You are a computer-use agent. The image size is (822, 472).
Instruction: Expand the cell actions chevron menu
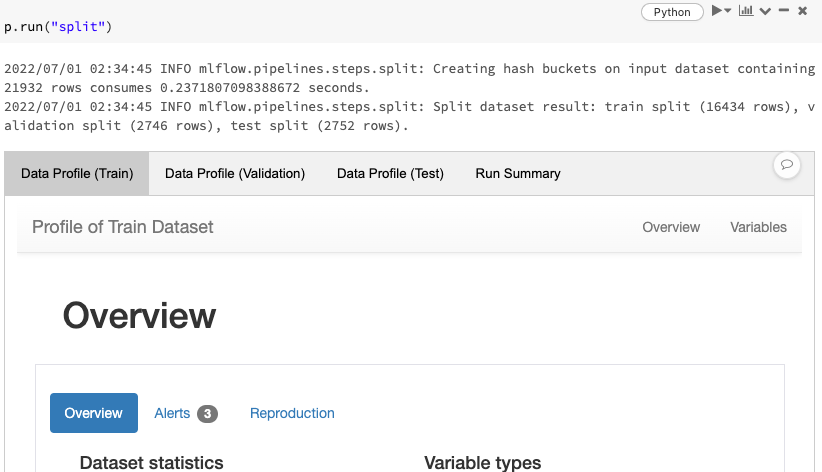coord(765,12)
